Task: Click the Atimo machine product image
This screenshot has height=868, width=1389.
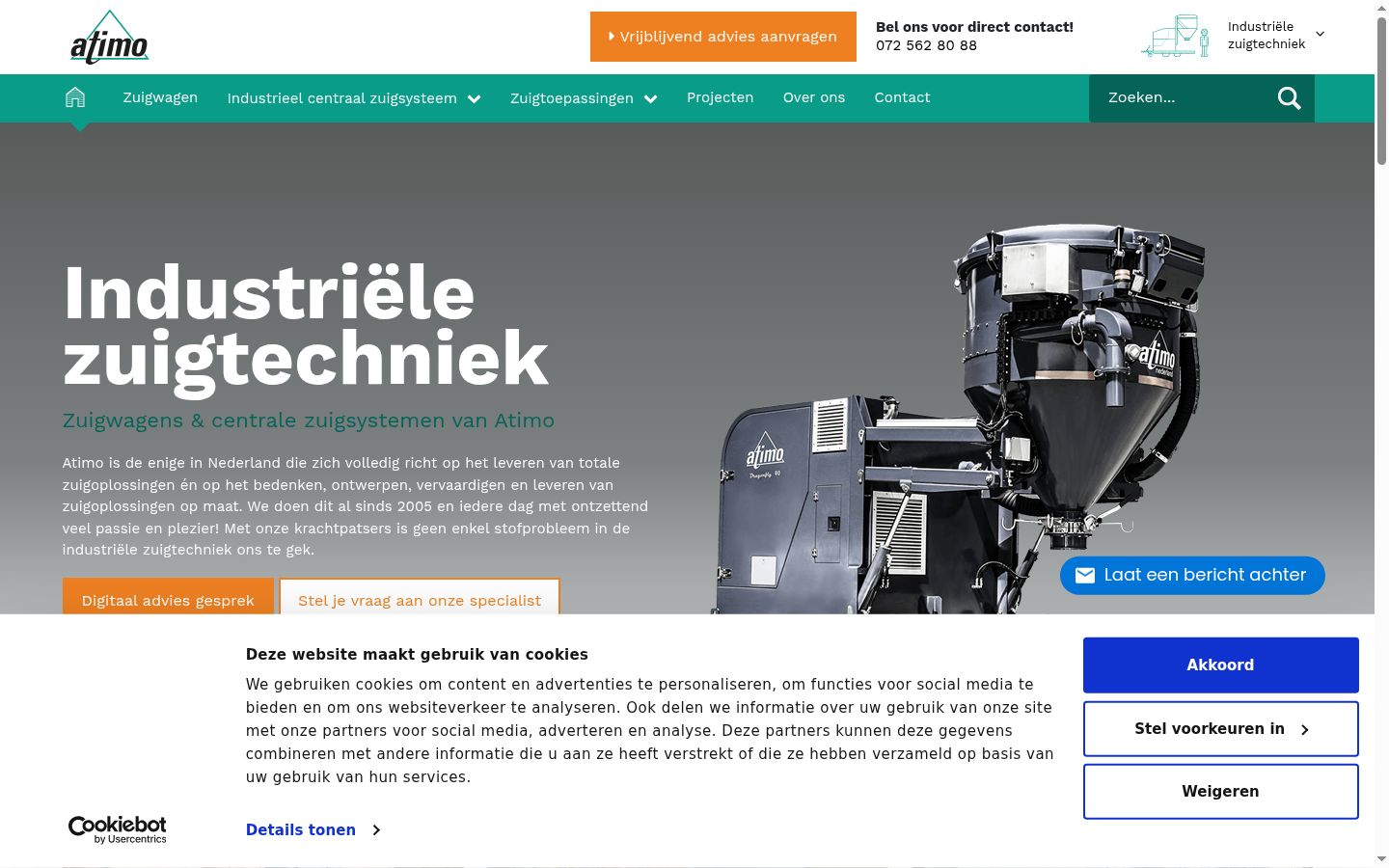Action: (960, 420)
